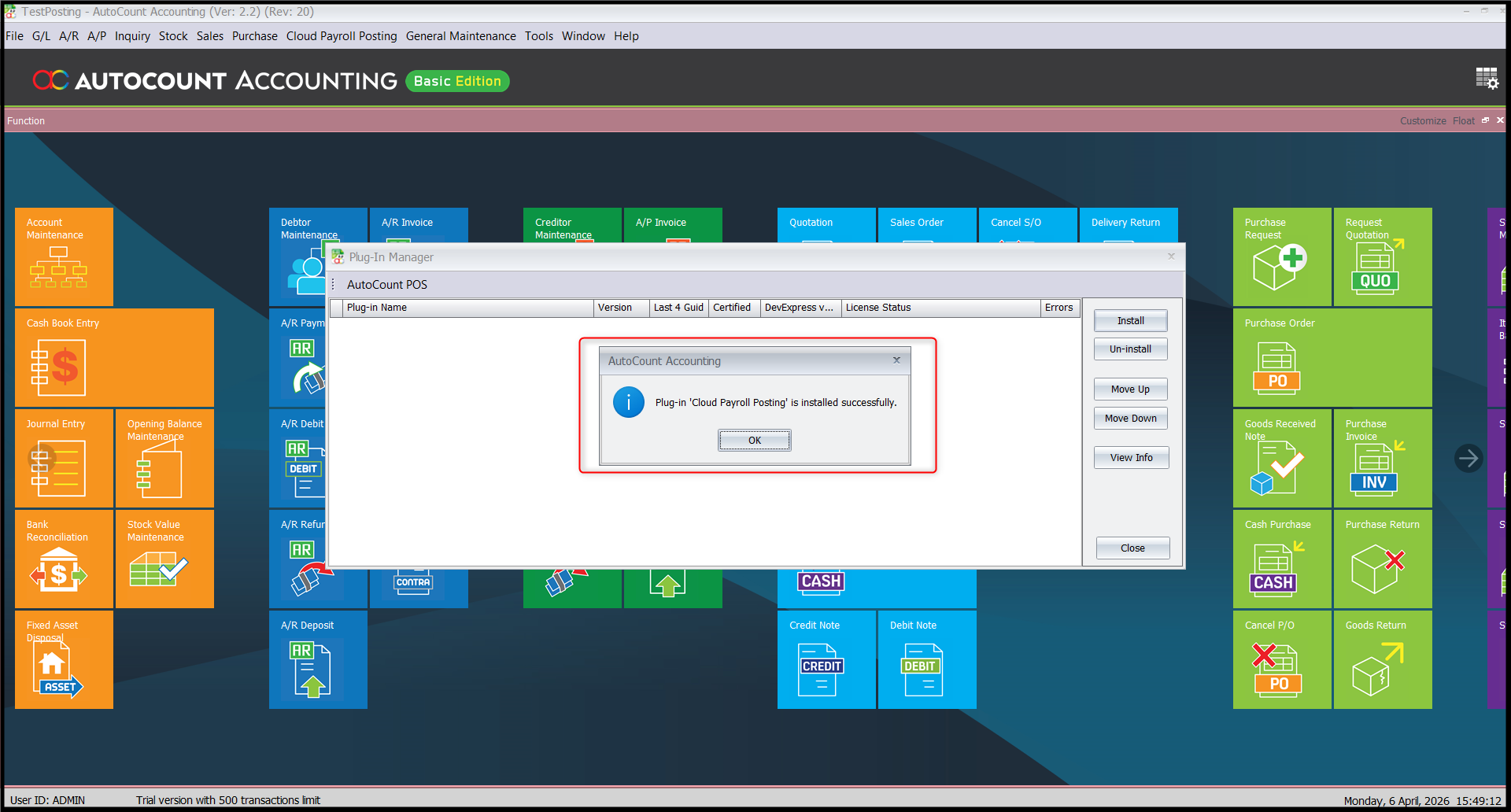Open the Help menu
Image resolution: width=1511 pixels, height=812 pixels.
[626, 36]
